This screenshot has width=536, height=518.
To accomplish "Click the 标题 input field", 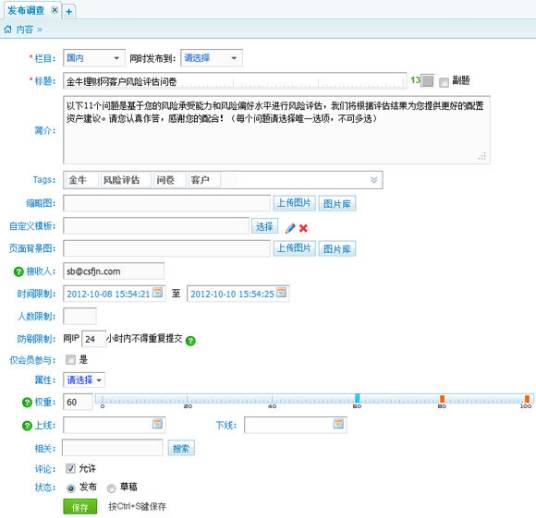I will pyautogui.click(x=235, y=81).
